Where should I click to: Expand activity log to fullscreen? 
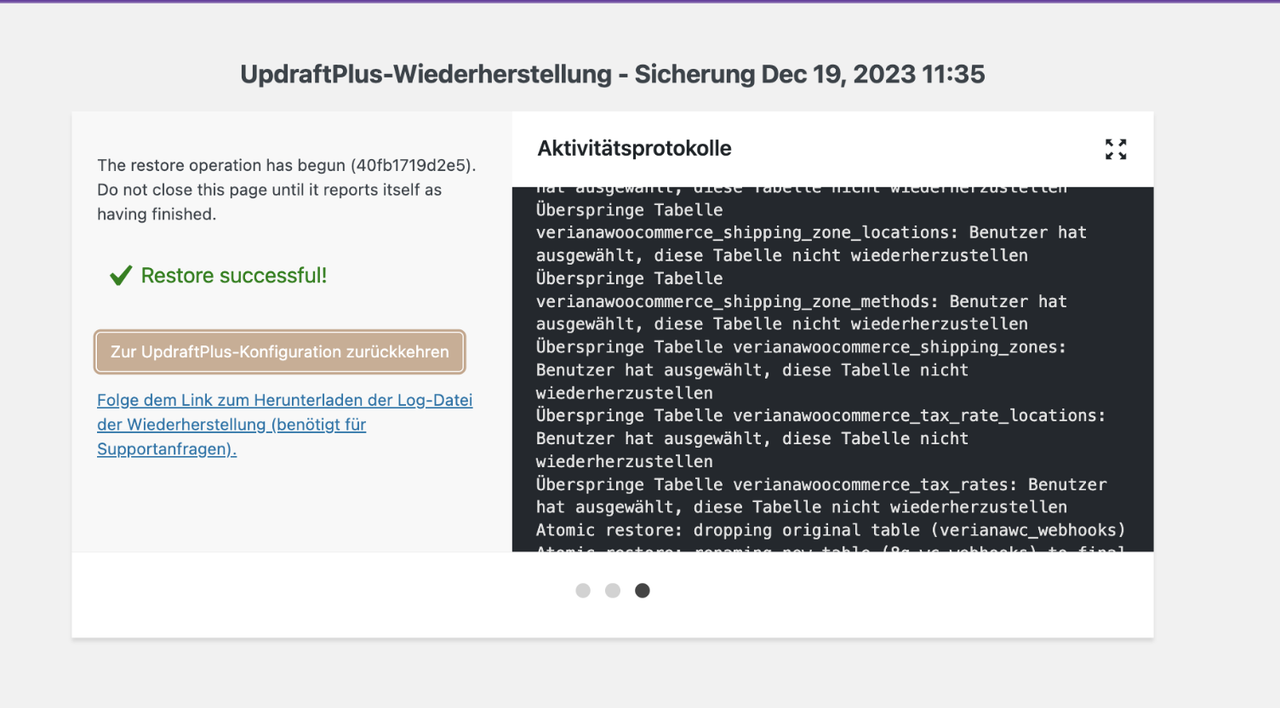point(1116,149)
